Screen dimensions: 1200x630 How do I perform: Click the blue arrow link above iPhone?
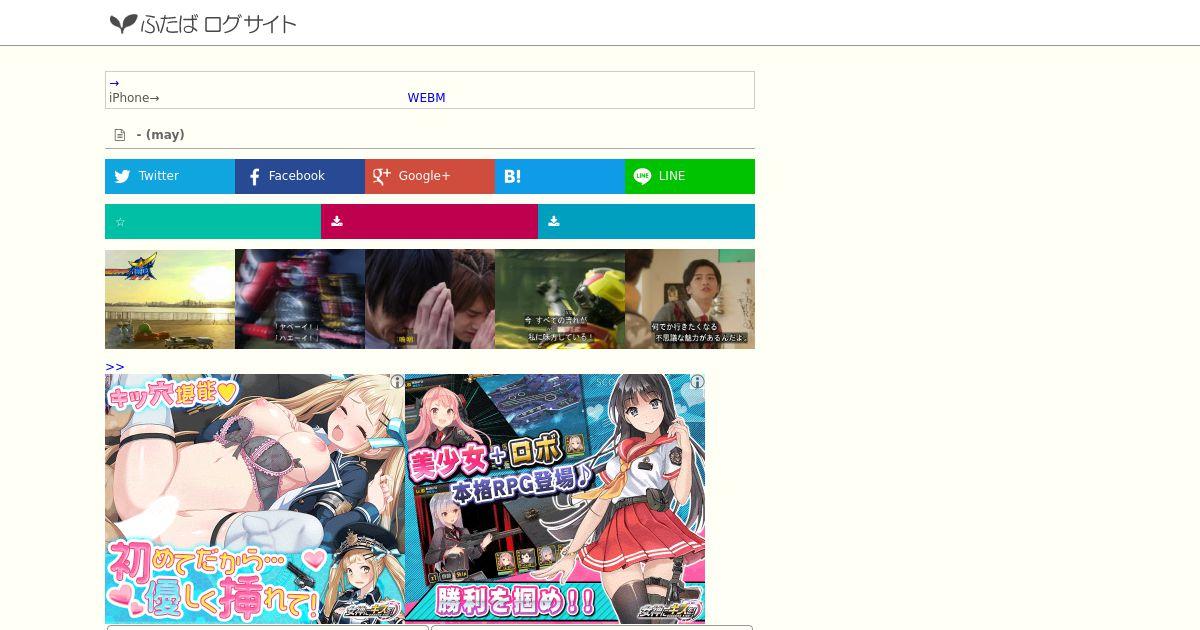click(x=114, y=84)
